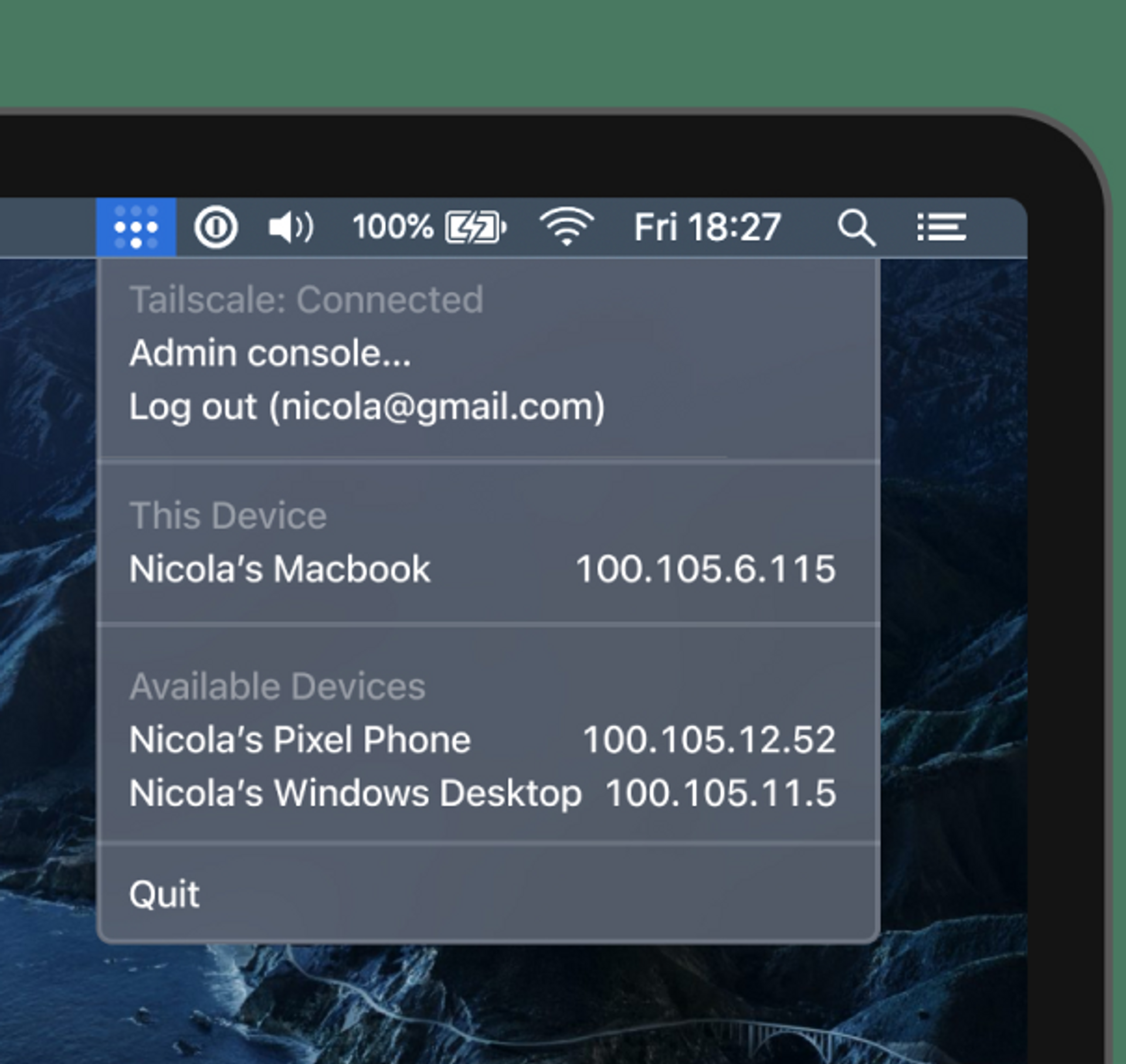Choose Nicola's Windows Desktop device
1126x1064 pixels.
pos(355,793)
